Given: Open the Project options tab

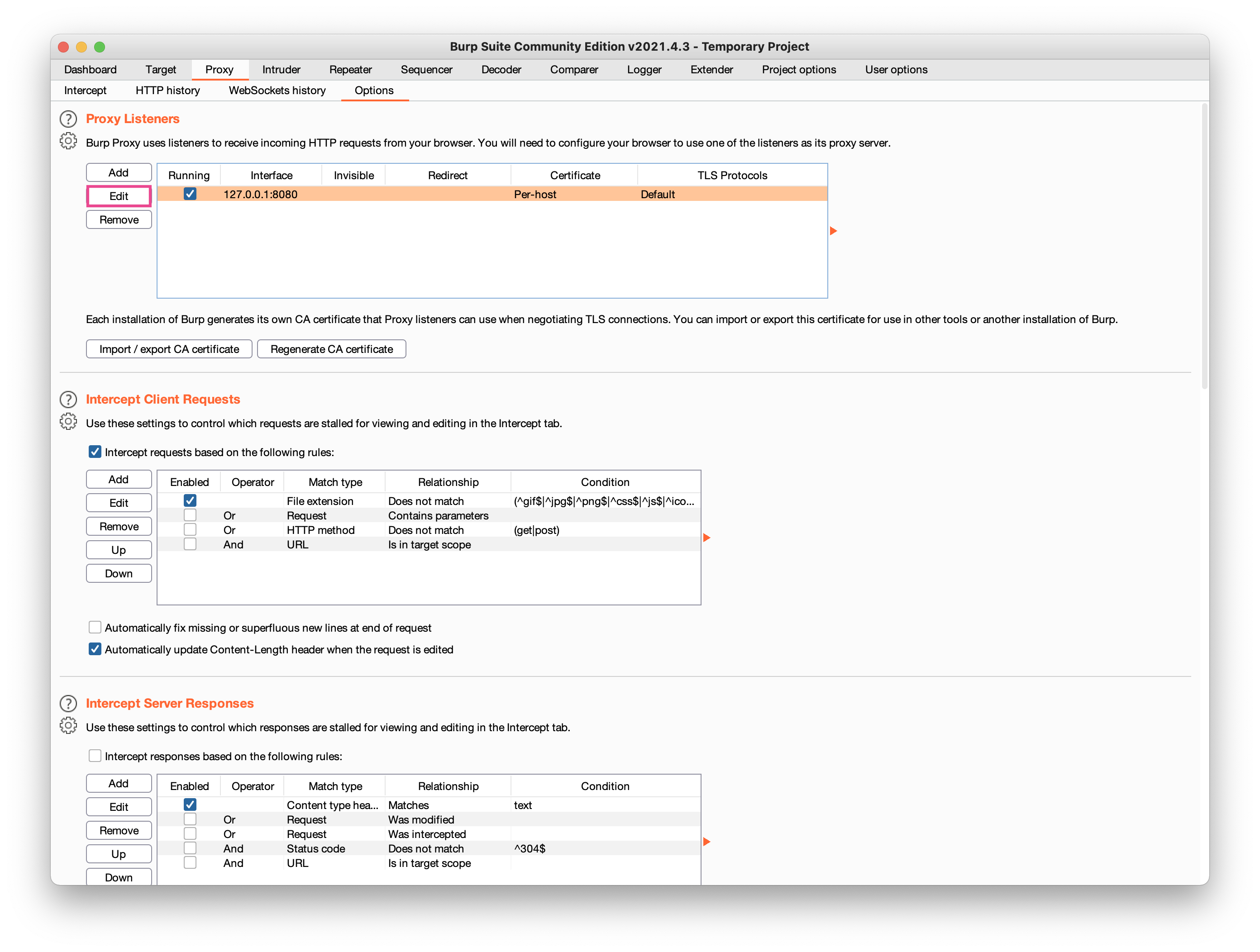Looking at the screenshot, I should coord(799,70).
